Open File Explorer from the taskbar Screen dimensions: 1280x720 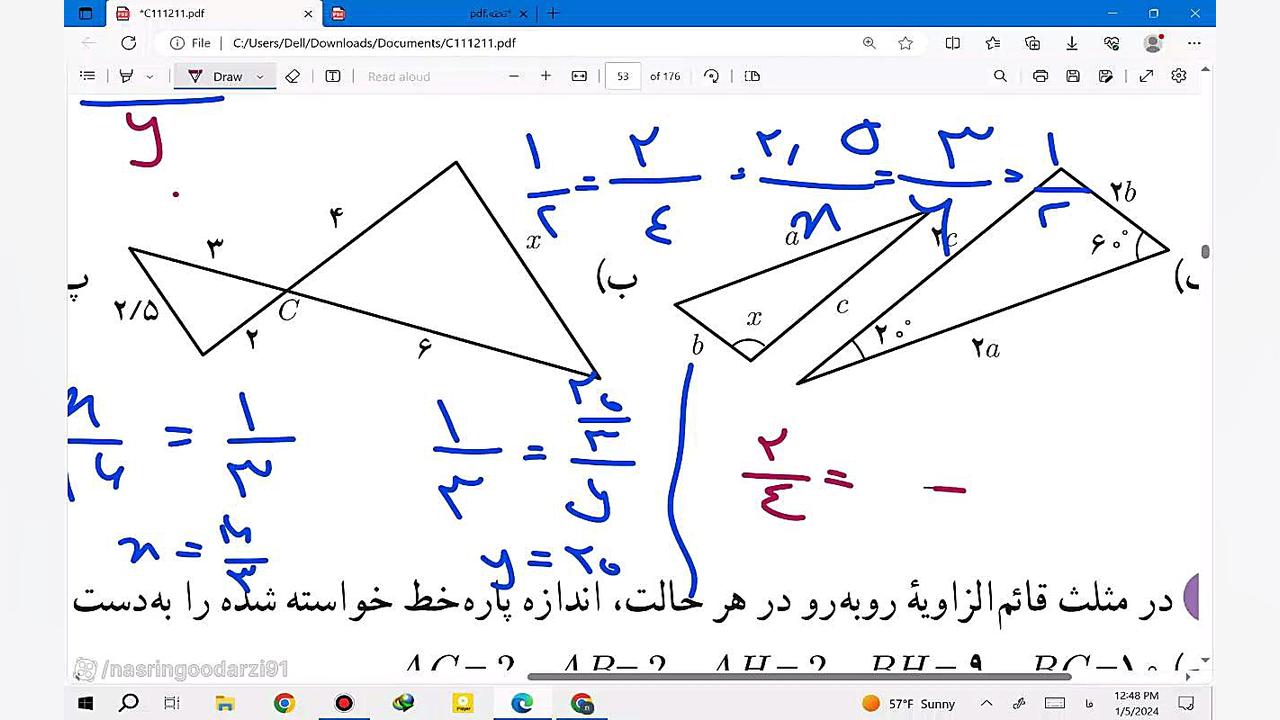coord(225,703)
